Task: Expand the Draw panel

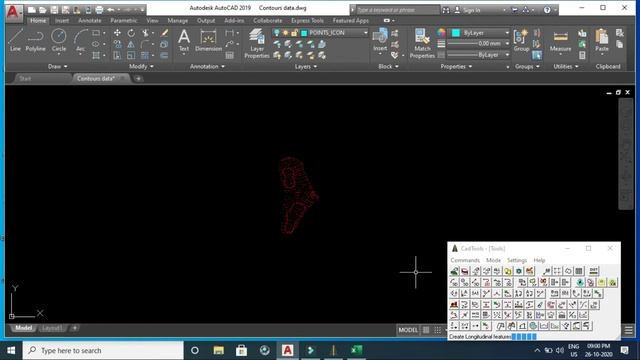Action: (x=58, y=66)
